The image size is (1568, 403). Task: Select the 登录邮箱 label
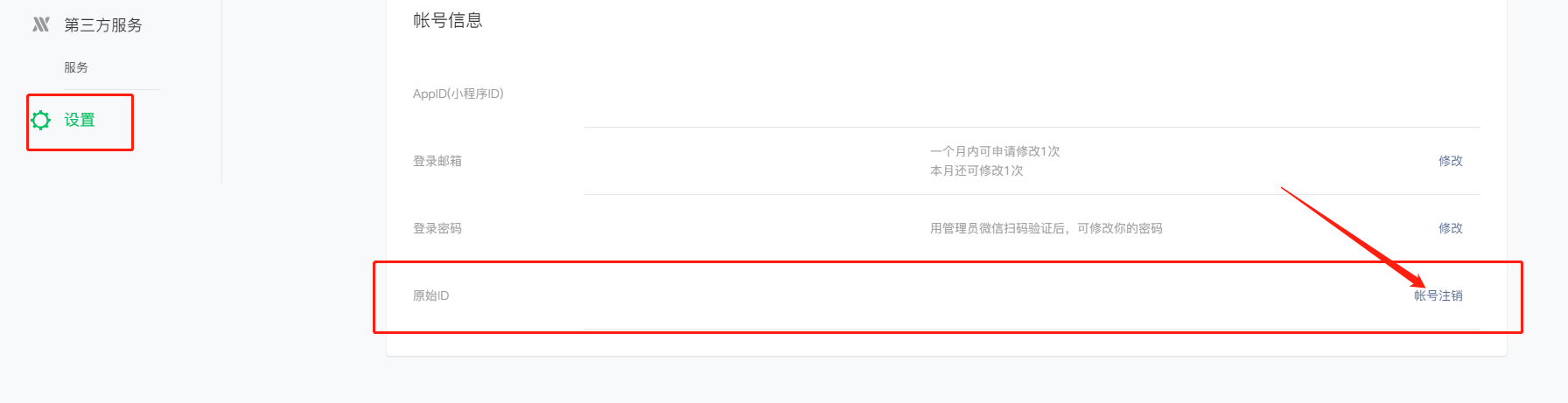(437, 161)
